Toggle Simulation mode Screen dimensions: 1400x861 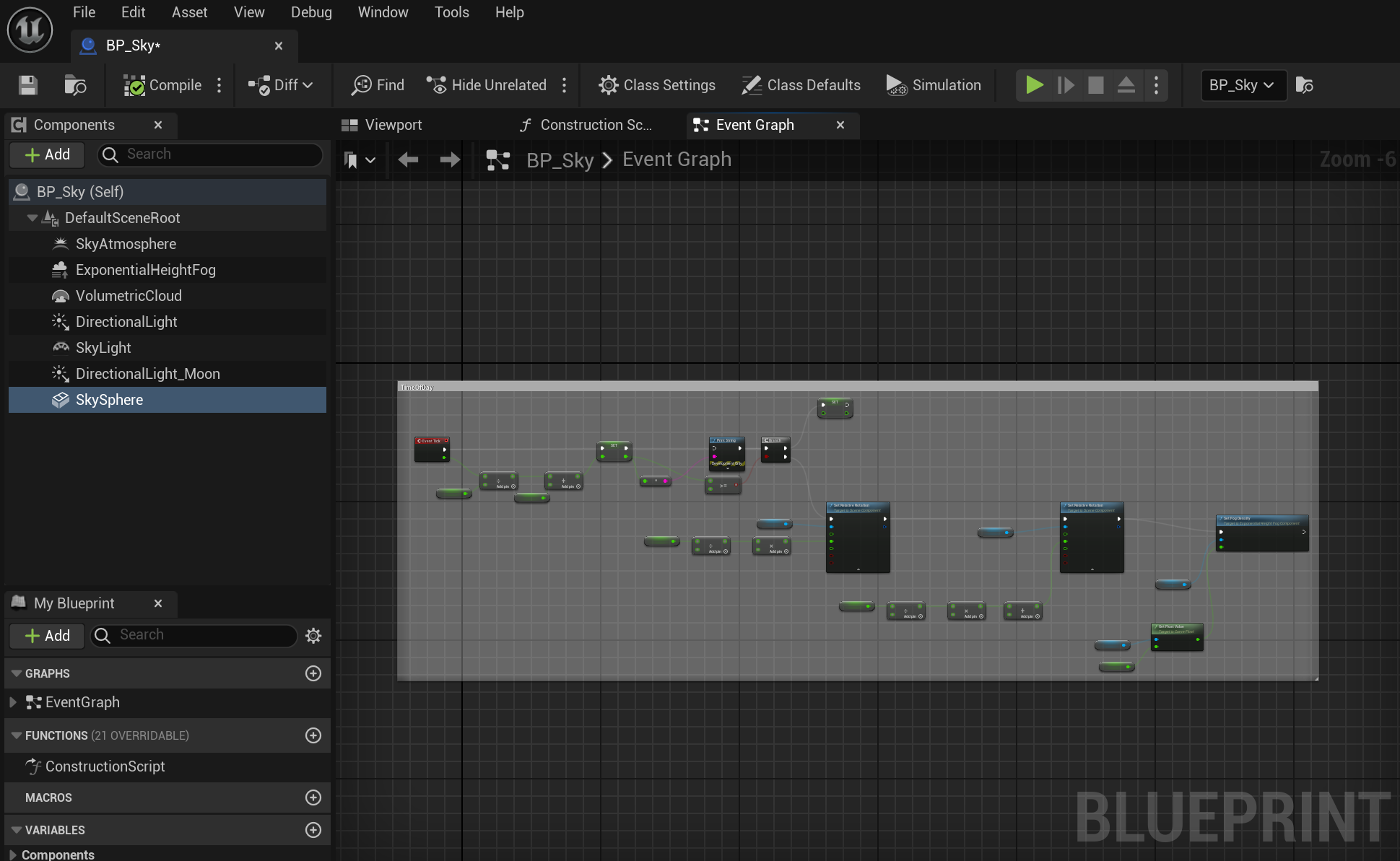tap(934, 85)
